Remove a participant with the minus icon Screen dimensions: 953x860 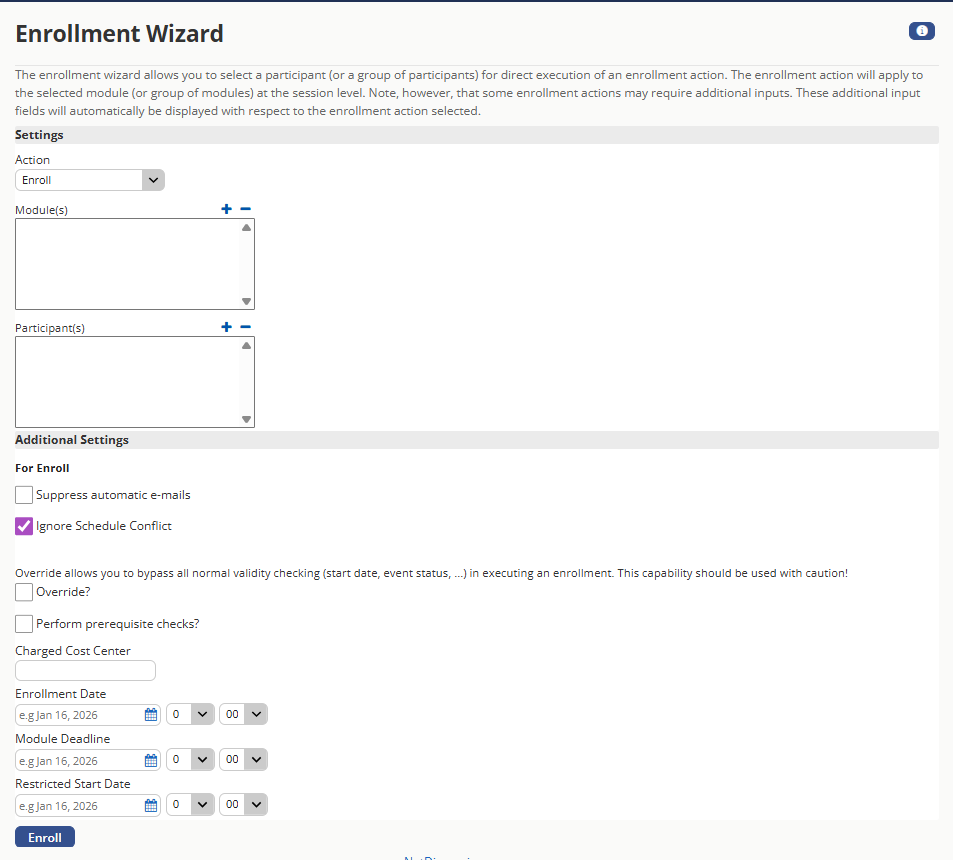245,327
